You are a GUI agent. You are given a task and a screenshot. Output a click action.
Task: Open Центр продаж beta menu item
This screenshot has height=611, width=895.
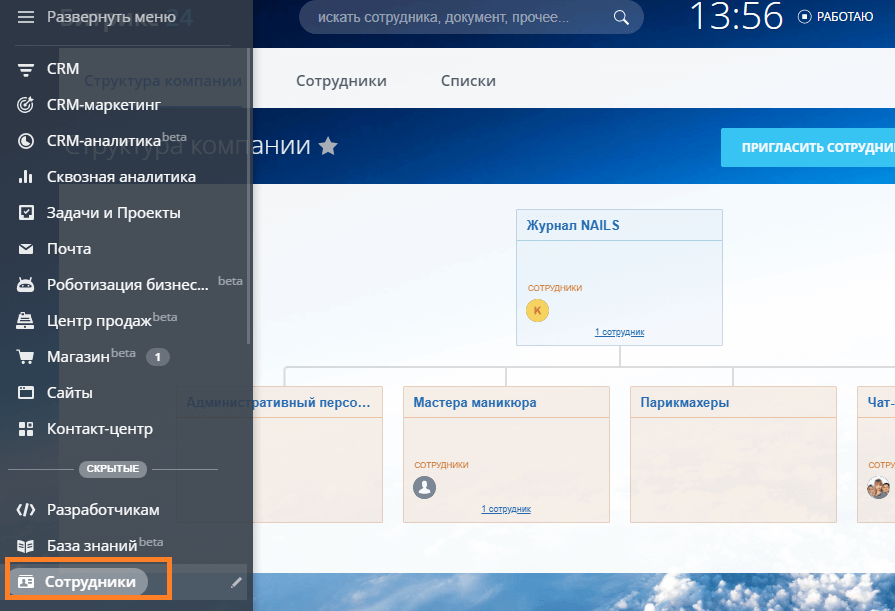(112, 320)
